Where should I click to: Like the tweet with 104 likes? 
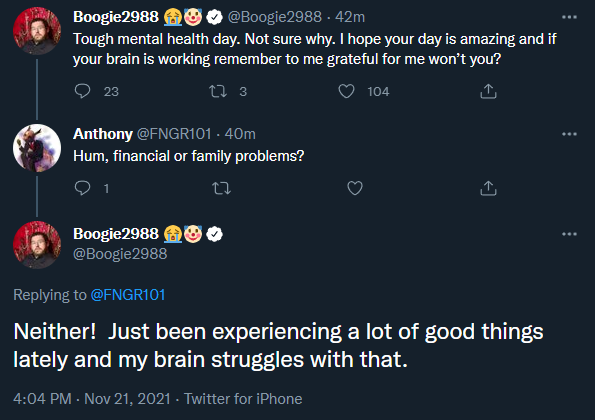[x=346, y=91]
